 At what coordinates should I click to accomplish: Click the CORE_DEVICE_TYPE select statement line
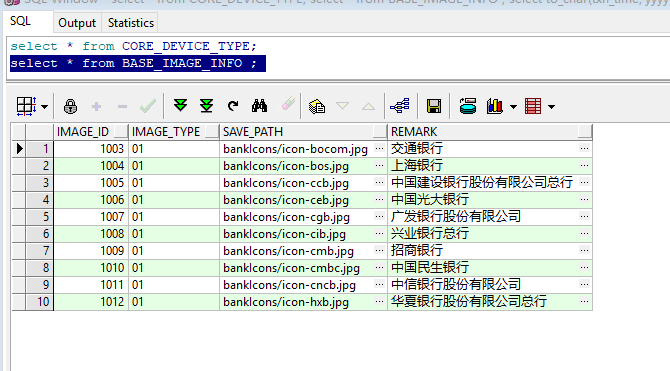[133, 46]
